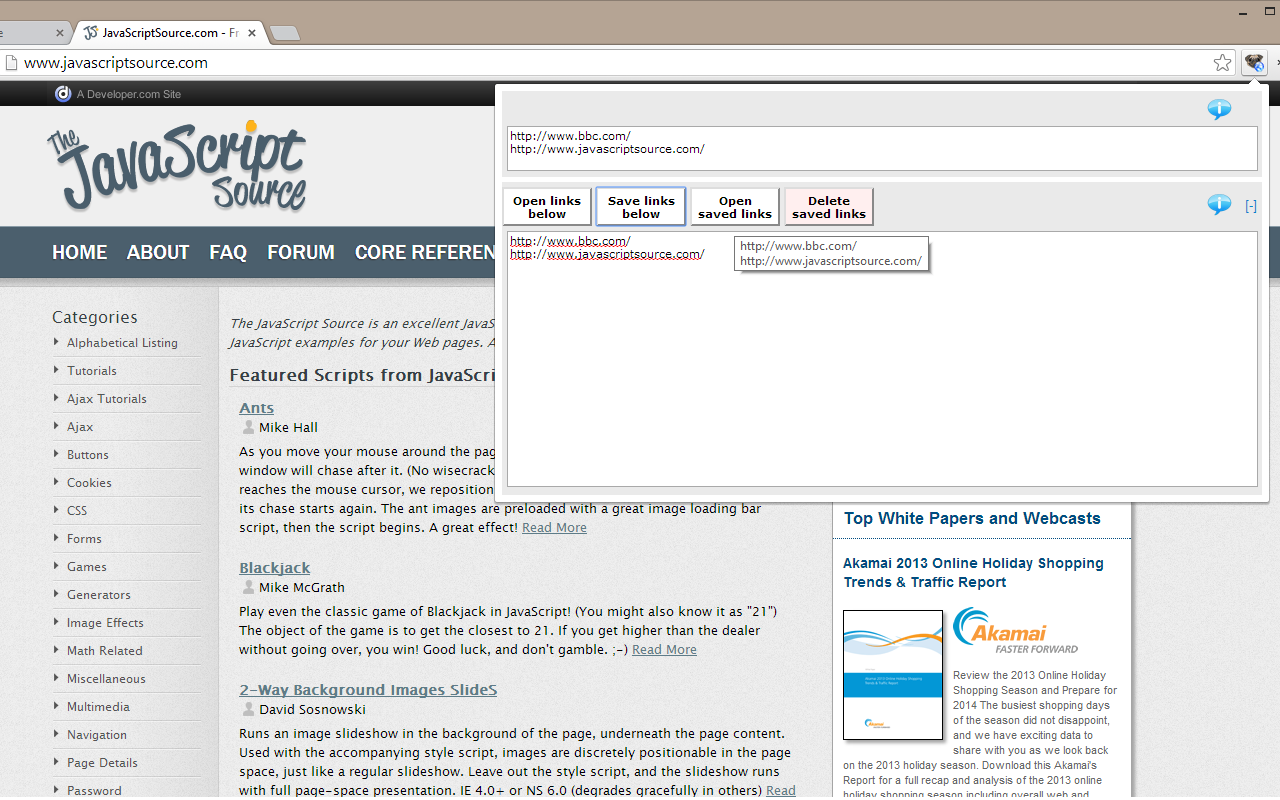Open the CSS category

tap(77, 511)
